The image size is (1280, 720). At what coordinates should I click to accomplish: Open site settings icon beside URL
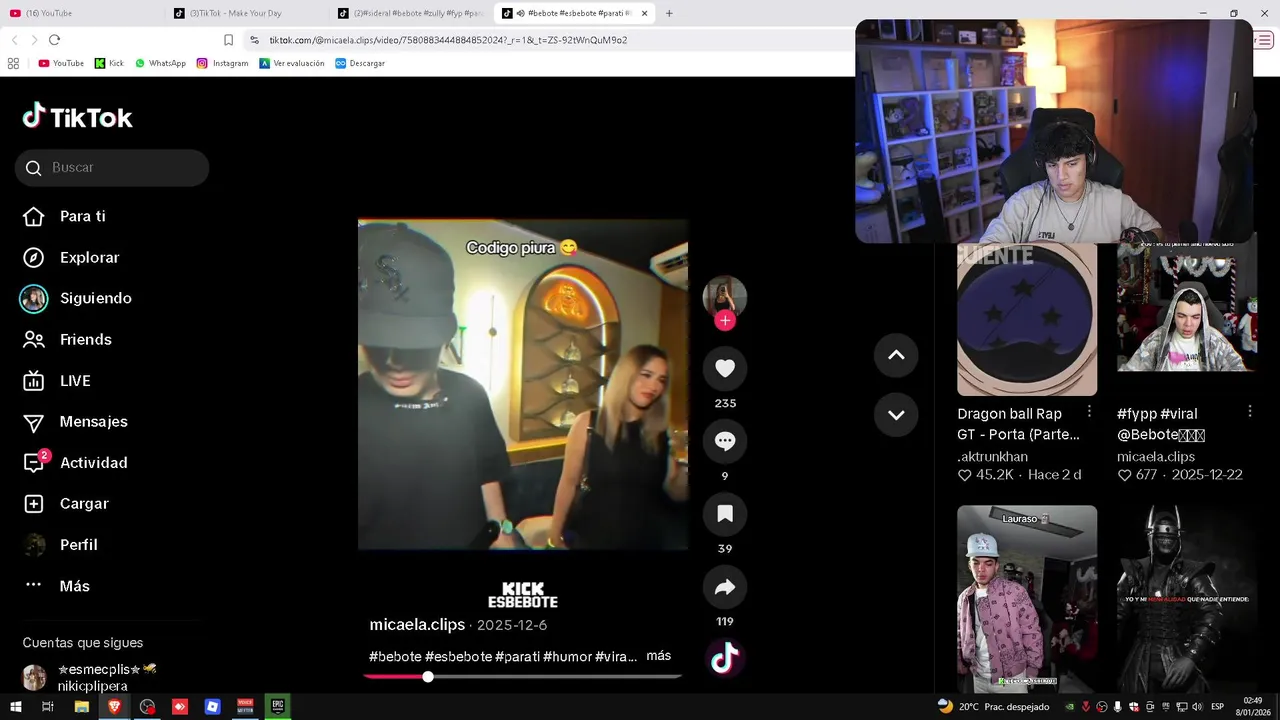coord(254,40)
